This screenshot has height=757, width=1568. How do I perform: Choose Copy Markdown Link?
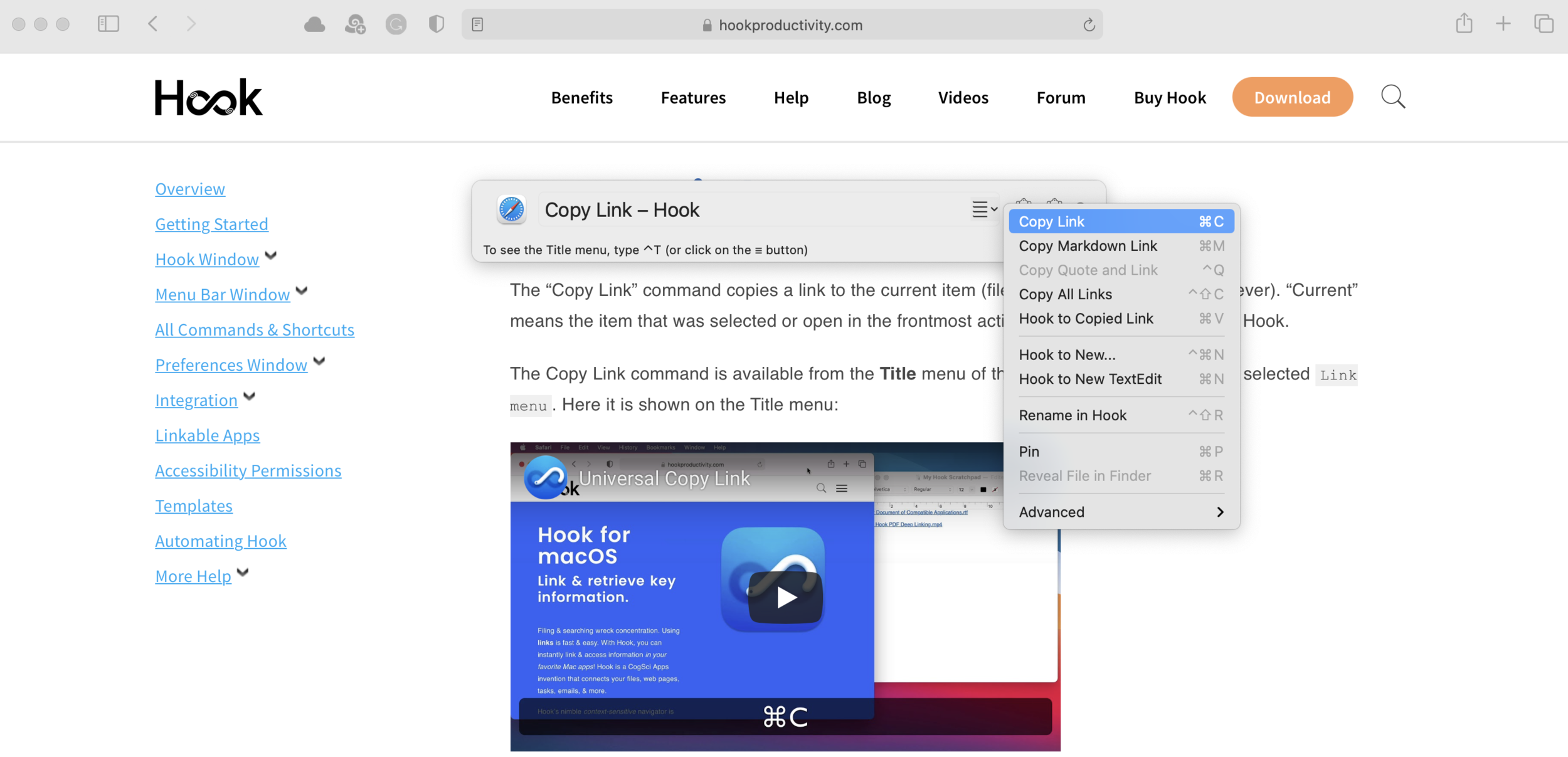(1121, 246)
